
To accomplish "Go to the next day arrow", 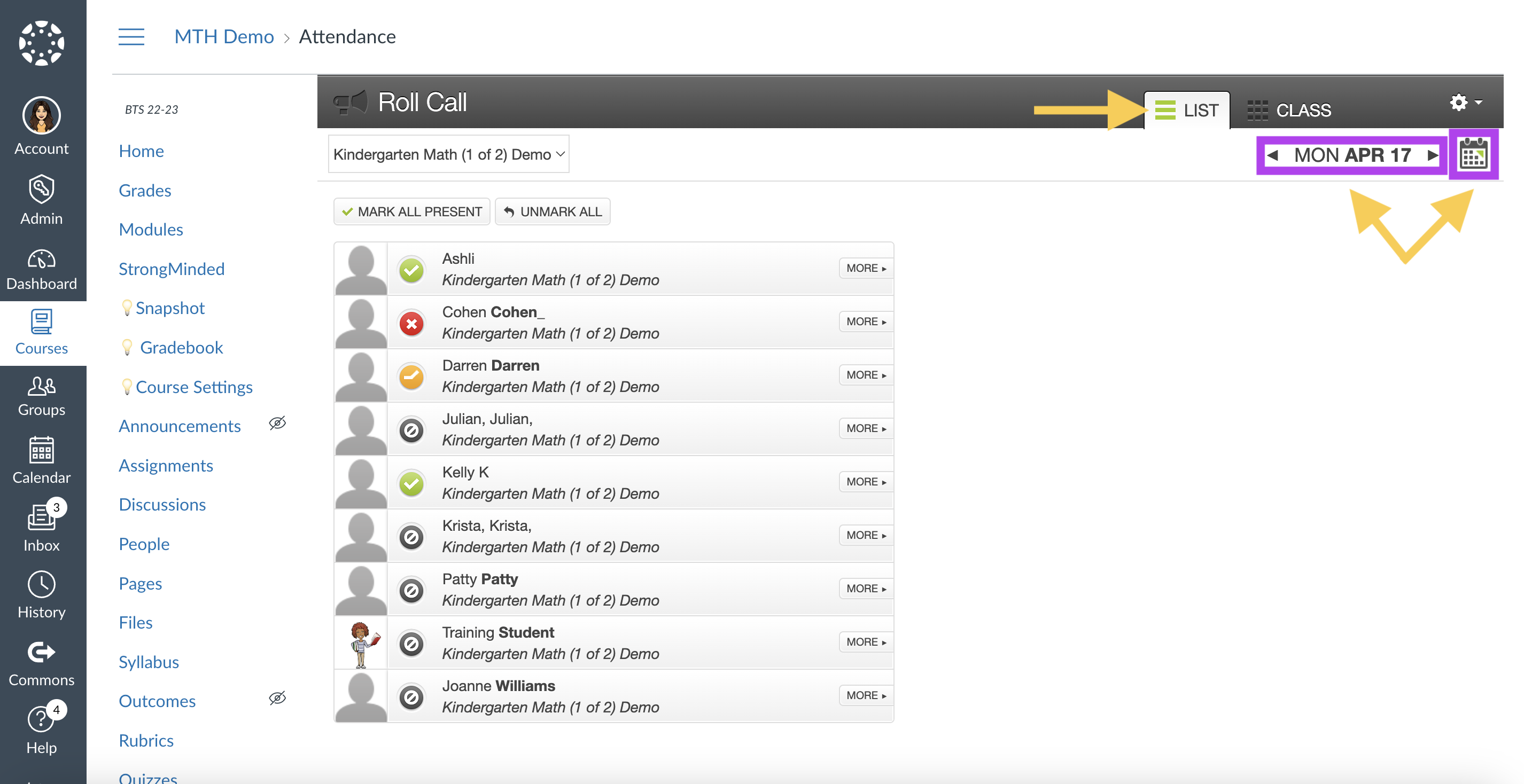I will 1432,155.
